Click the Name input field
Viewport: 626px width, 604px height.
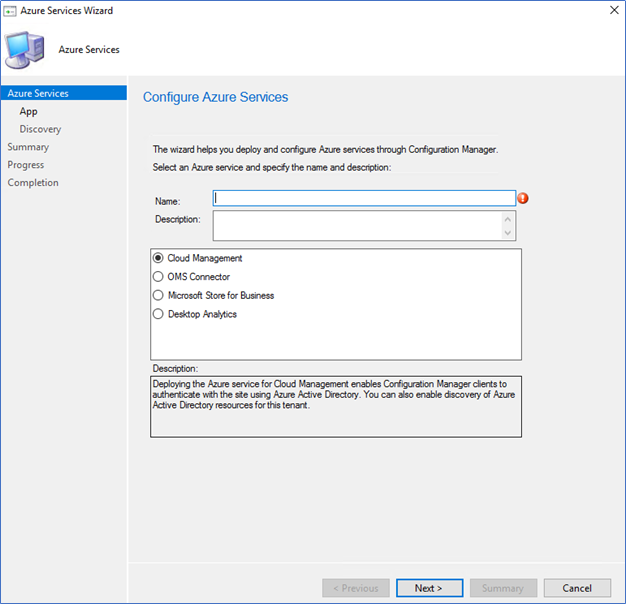(x=364, y=198)
